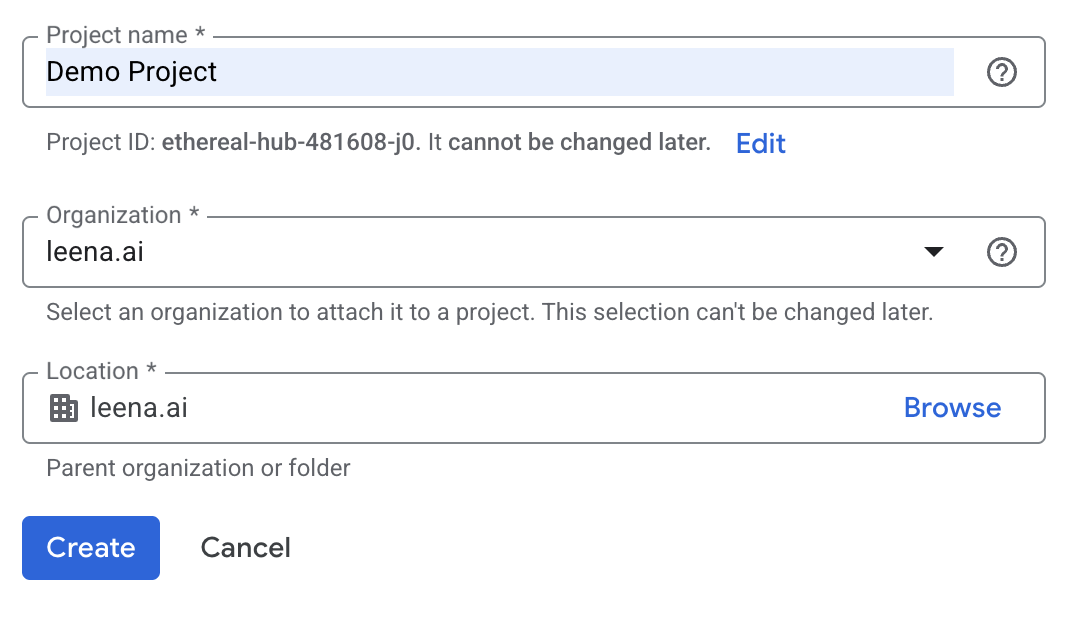Click the "Project ID:" label text
The image size is (1076, 620).
[100, 143]
